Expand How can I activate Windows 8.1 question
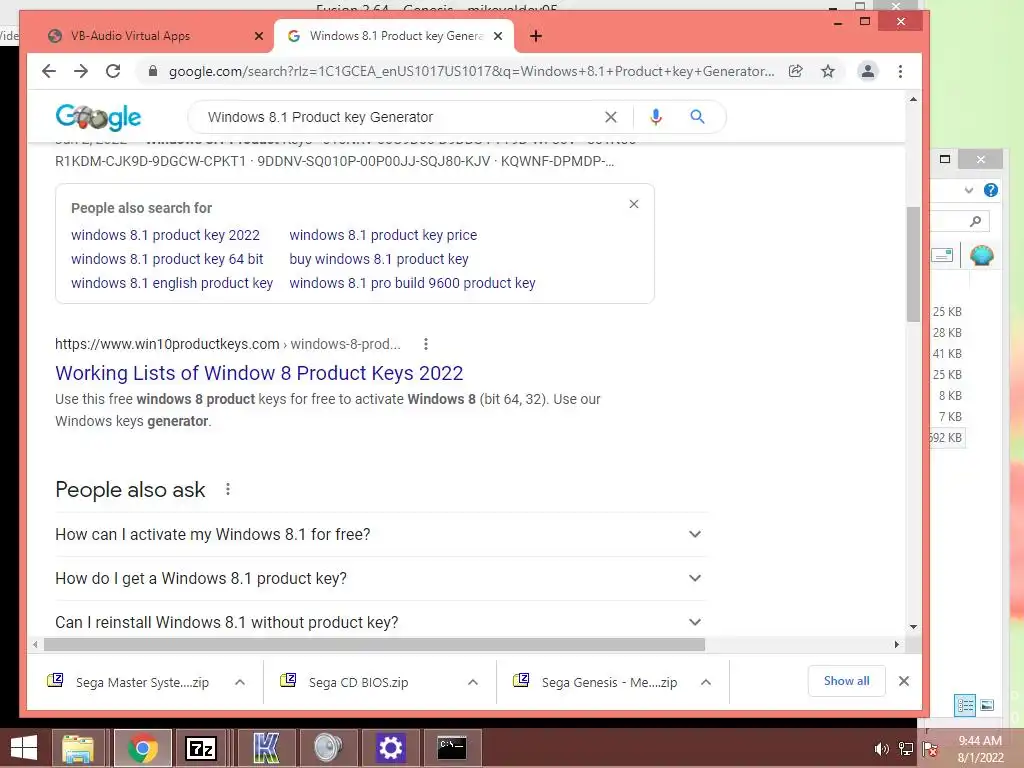Image resolution: width=1024 pixels, height=768 pixels. (x=379, y=534)
